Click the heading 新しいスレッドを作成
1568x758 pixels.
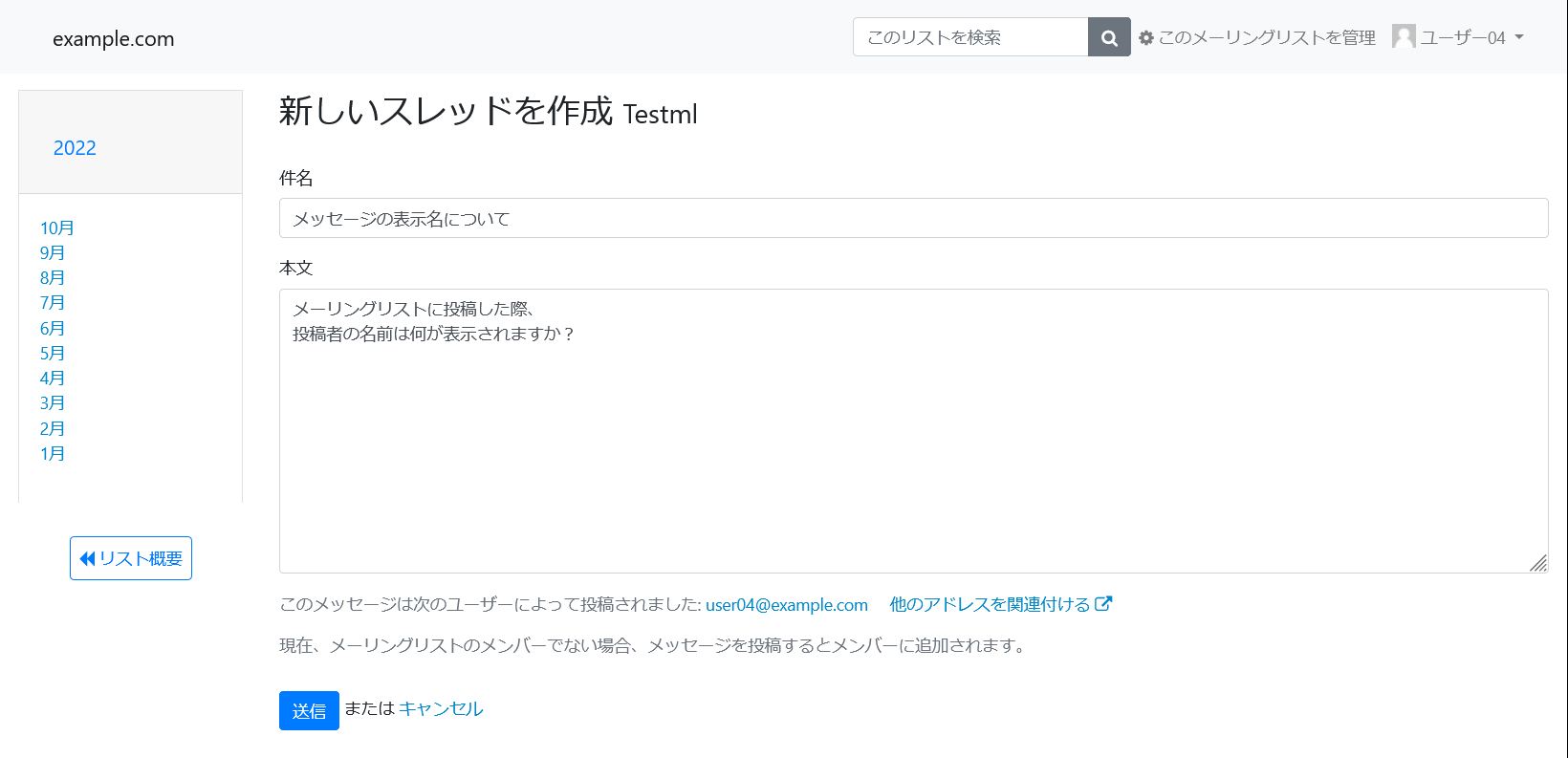click(x=446, y=111)
